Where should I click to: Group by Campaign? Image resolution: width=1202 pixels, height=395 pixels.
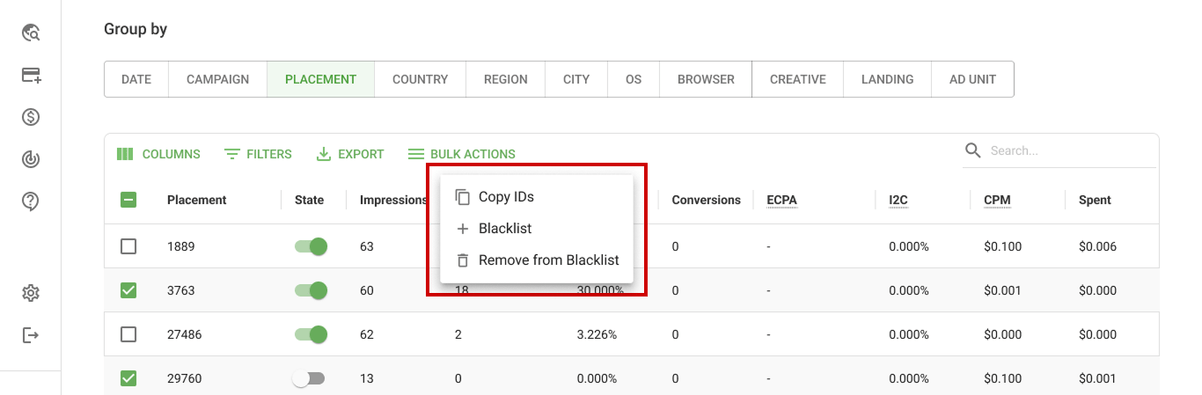[217, 79]
